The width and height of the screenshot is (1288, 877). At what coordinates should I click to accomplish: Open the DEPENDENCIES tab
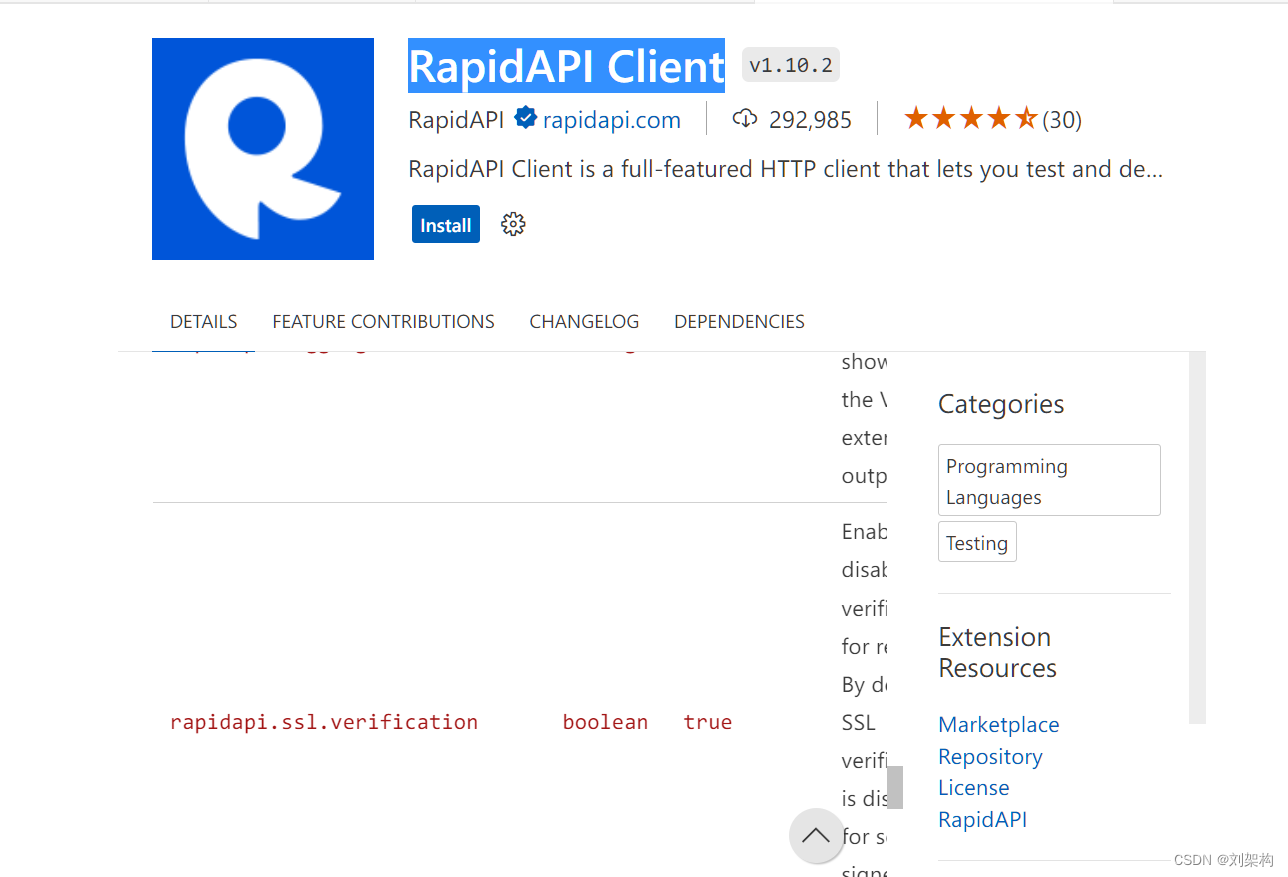tap(739, 321)
